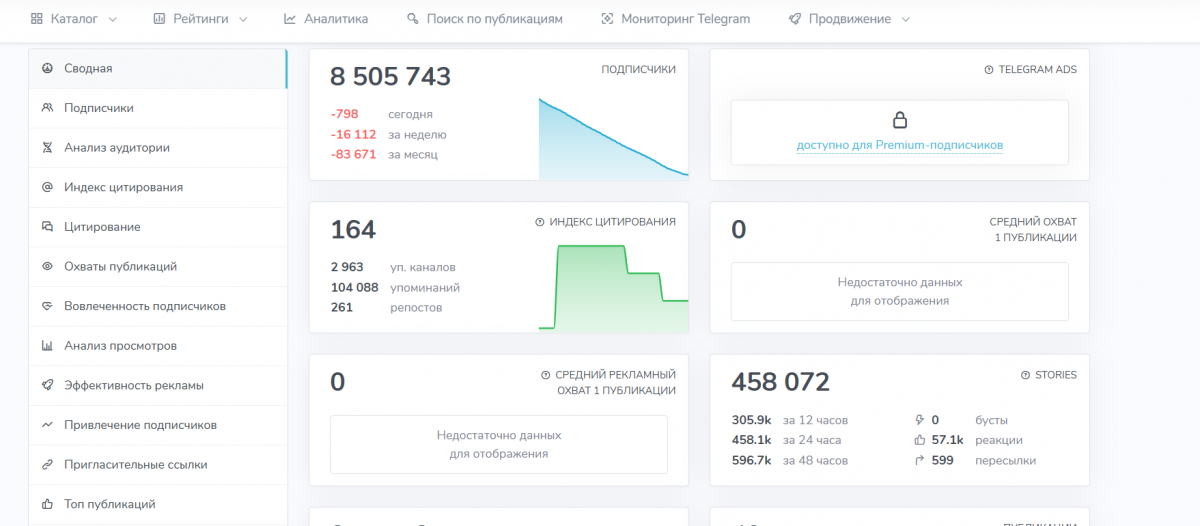Click the Привлечение подписчиков trend icon
This screenshot has height=526, width=1200.
[47, 425]
